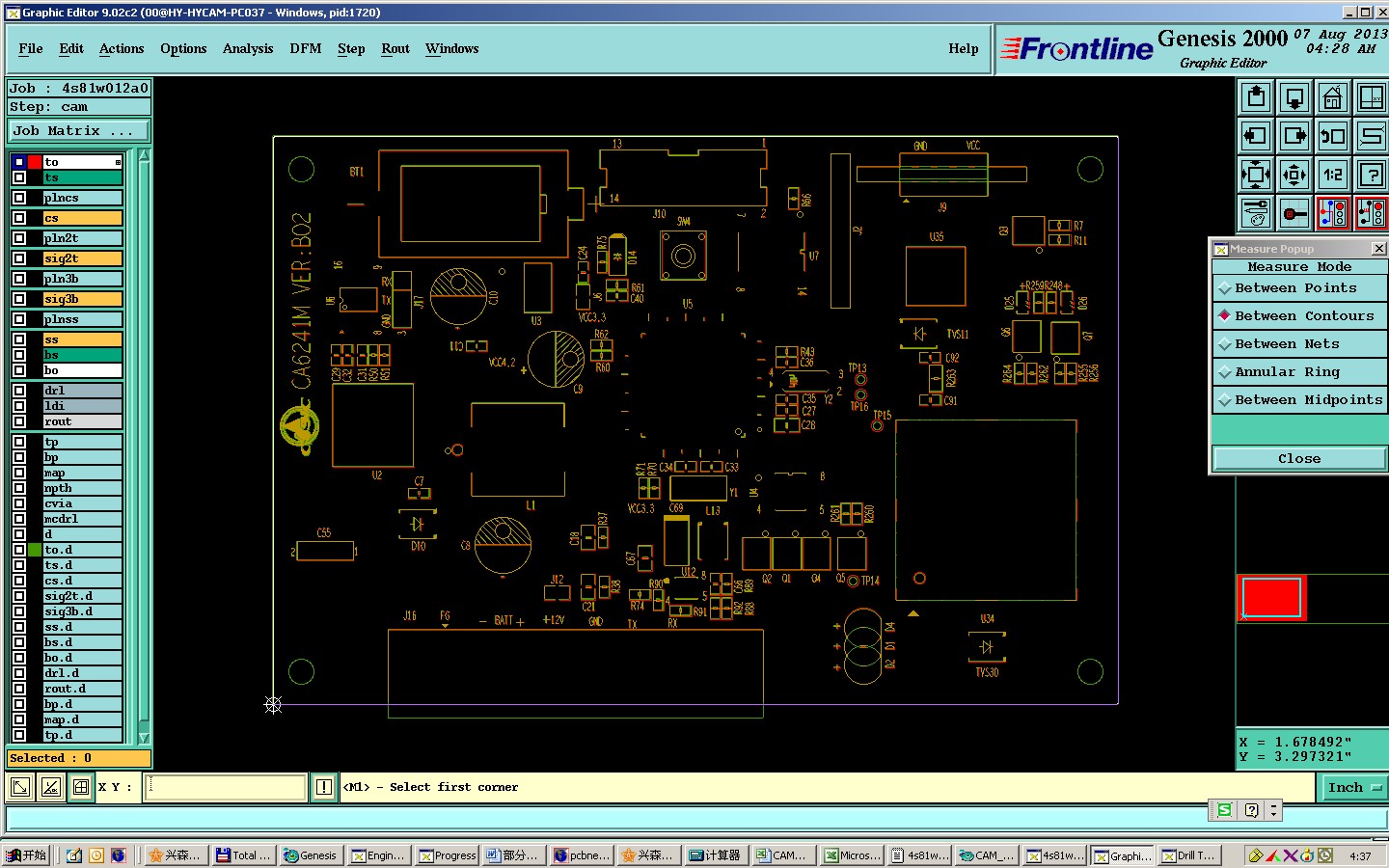The width and height of the screenshot is (1389, 868).
Task: Click the zoom in arrows icon
Action: tap(1256, 175)
